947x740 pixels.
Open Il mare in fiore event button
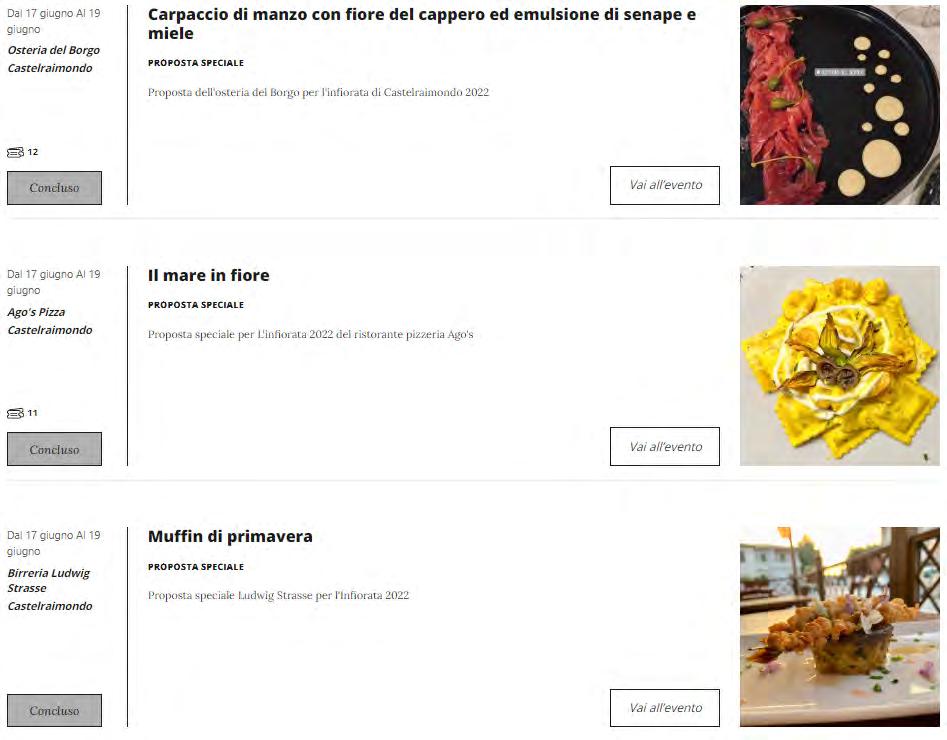click(664, 446)
